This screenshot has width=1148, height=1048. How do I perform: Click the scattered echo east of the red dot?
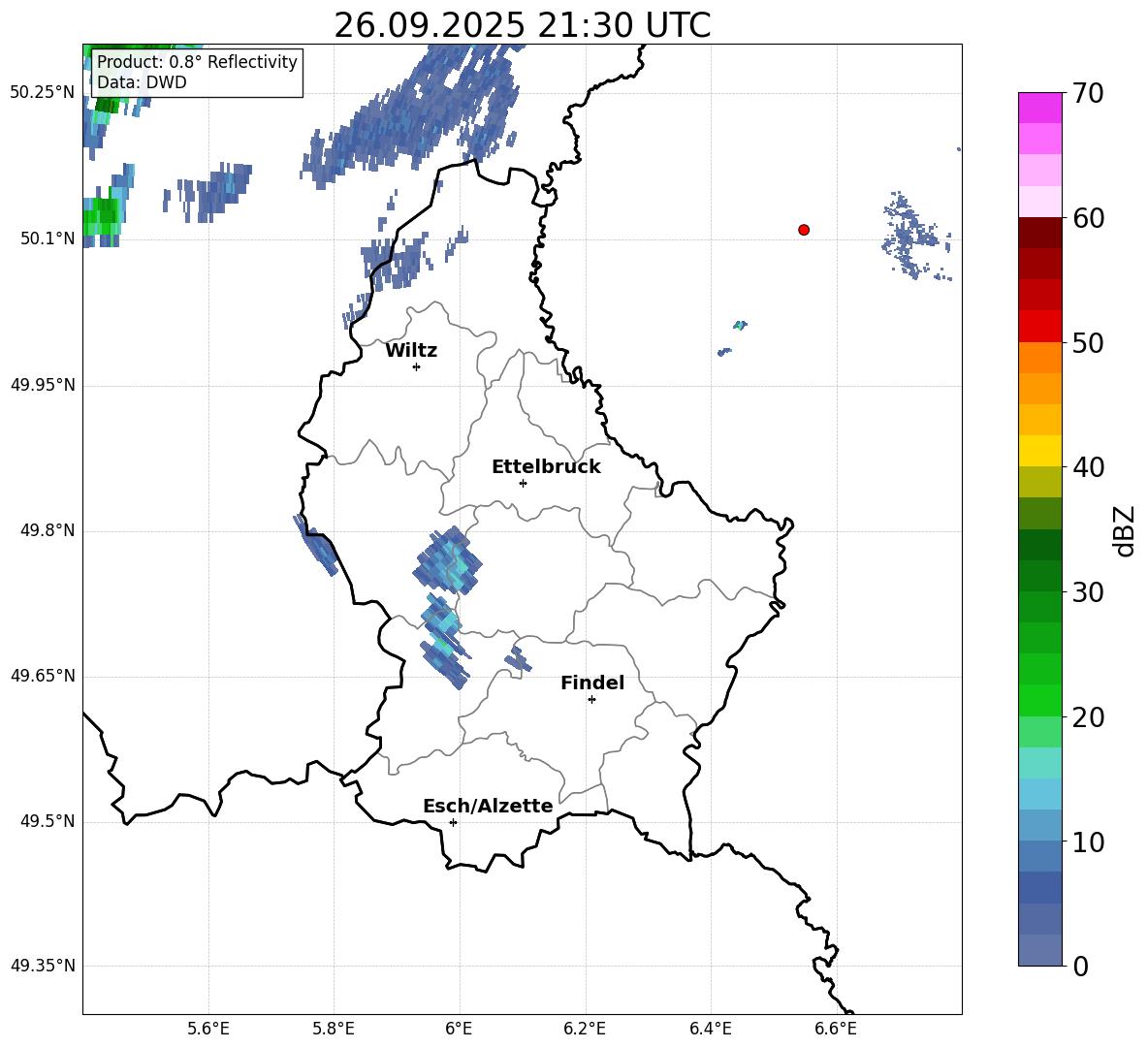pos(916,236)
